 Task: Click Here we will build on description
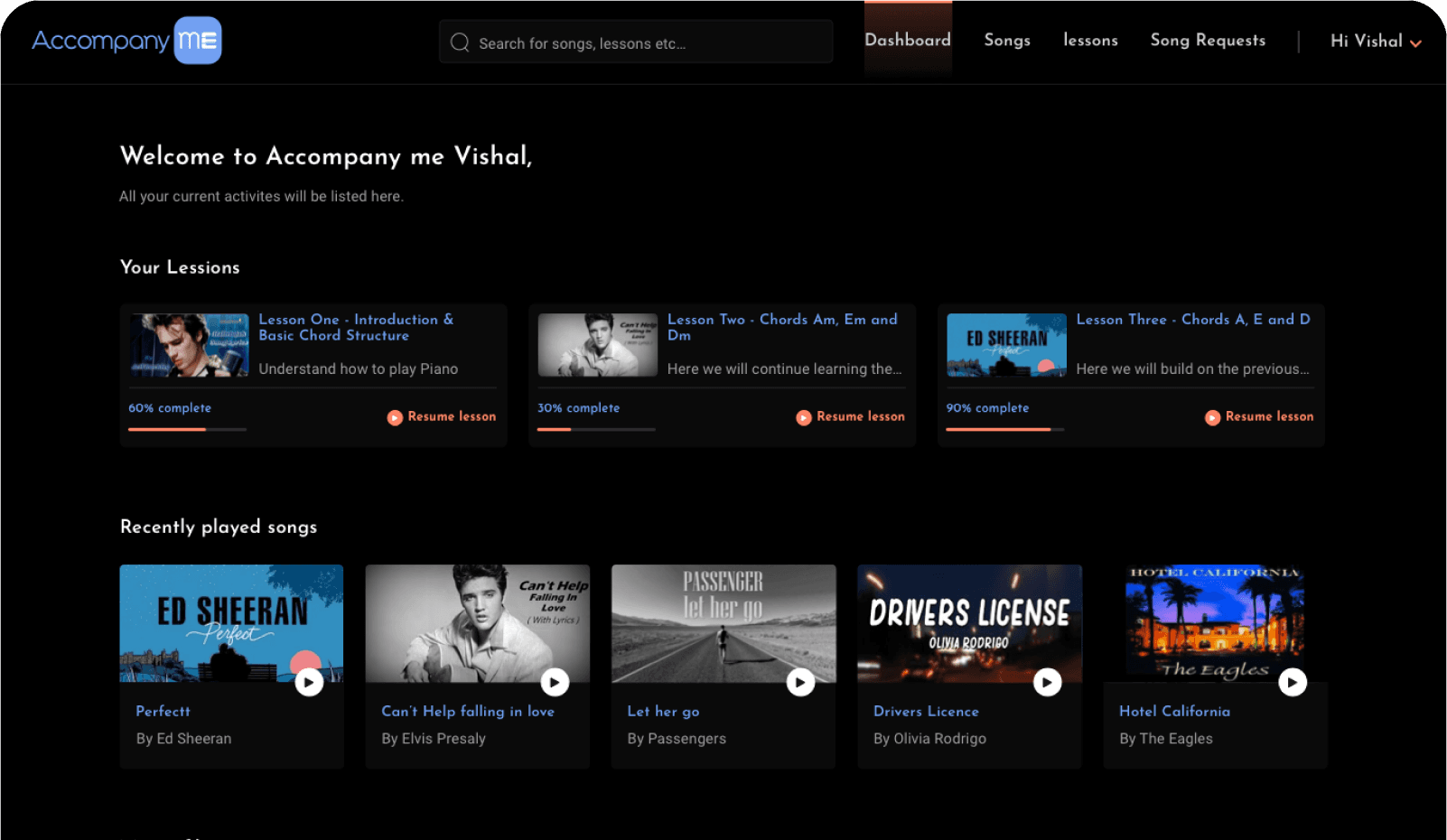(x=1192, y=369)
